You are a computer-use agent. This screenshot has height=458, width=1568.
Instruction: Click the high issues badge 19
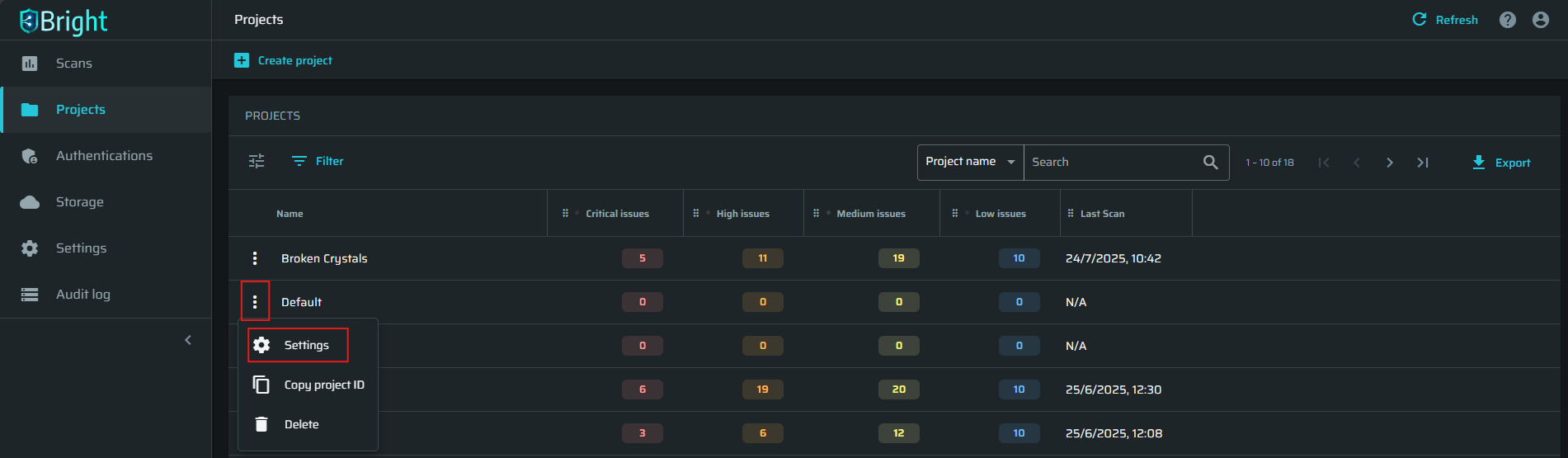coord(763,390)
